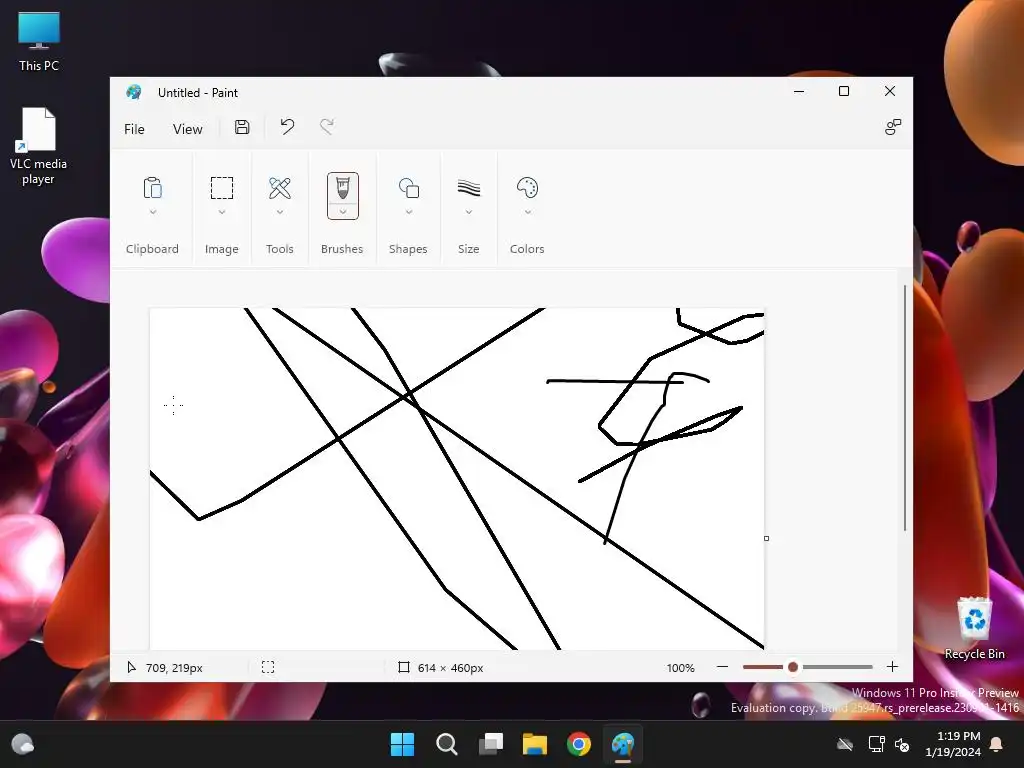This screenshot has height=768, width=1024.
Task: Click the zoom out minus button
Action: (x=722, y=667)
